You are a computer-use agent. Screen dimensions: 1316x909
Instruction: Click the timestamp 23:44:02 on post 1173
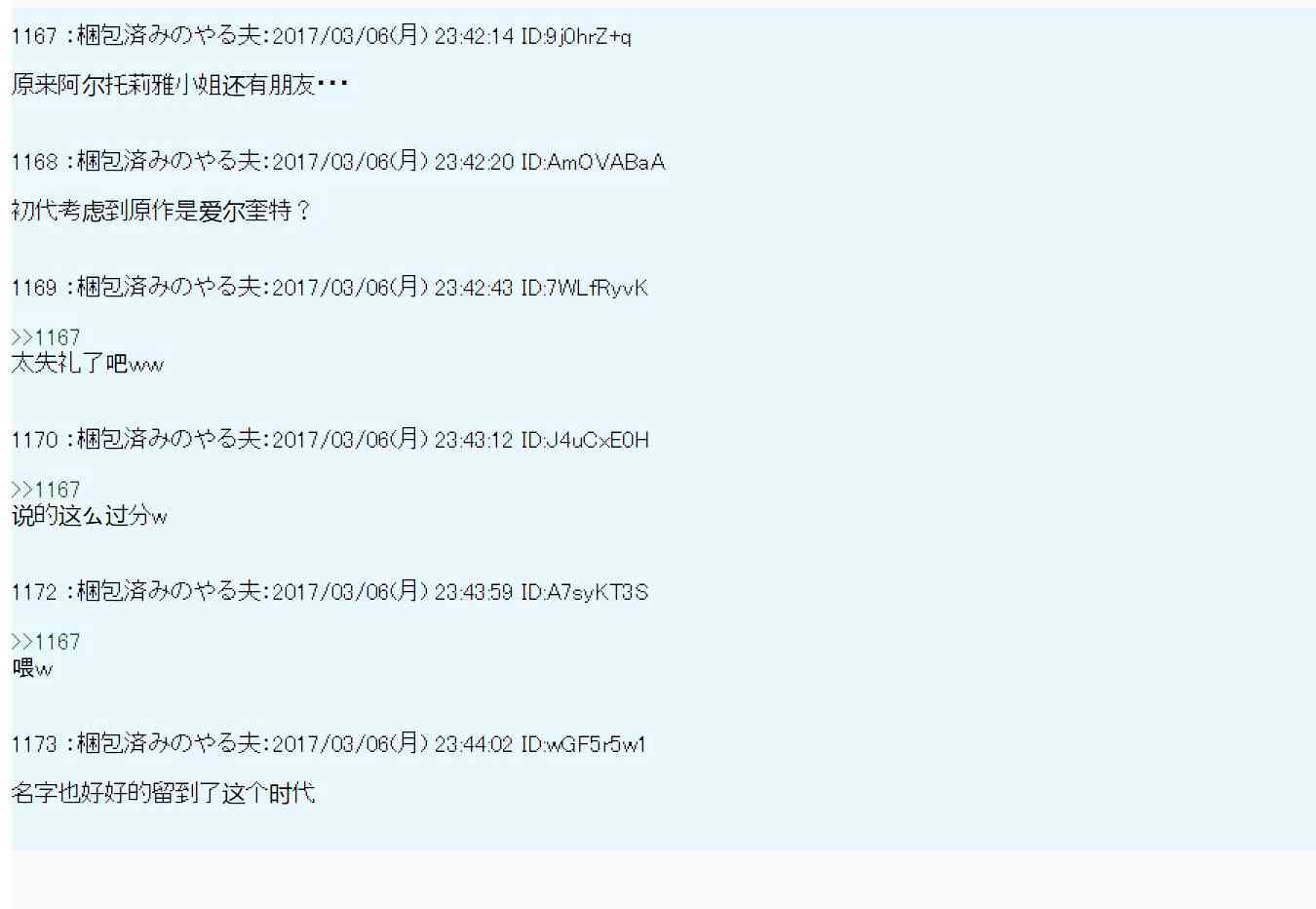point(474,745)
